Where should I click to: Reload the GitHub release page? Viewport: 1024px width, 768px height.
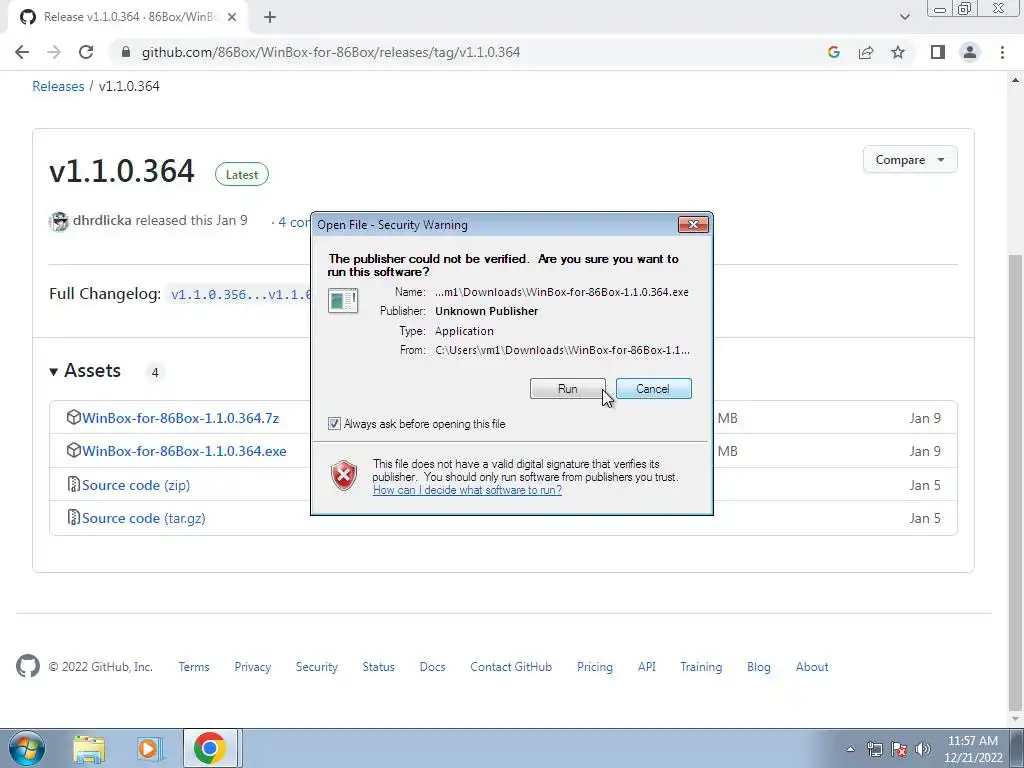pos(86,52)
